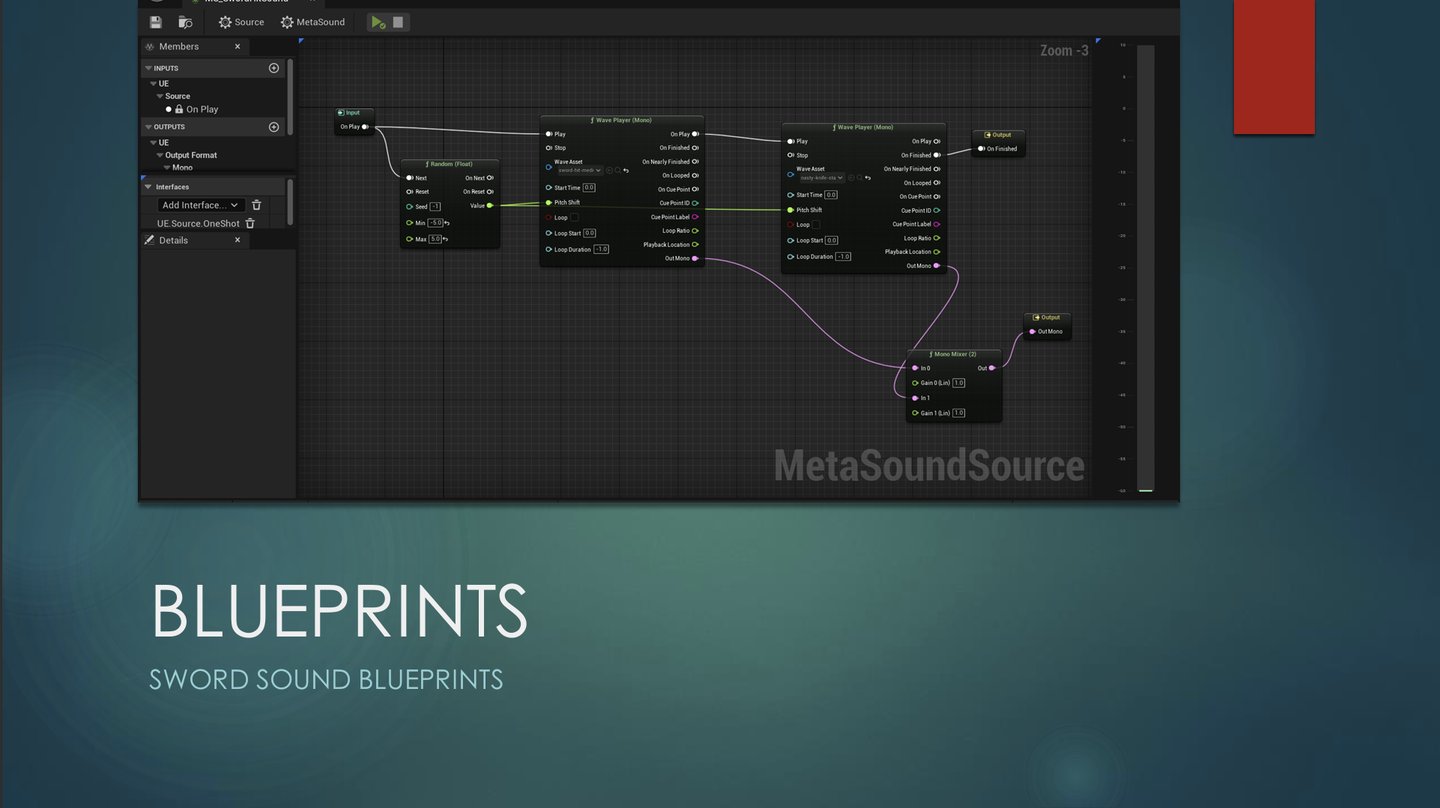Click the Loop Duration field on the sword-hit Wave Player
The height and width of the screenshot is (808, 1440).
[x=601, y=249]
